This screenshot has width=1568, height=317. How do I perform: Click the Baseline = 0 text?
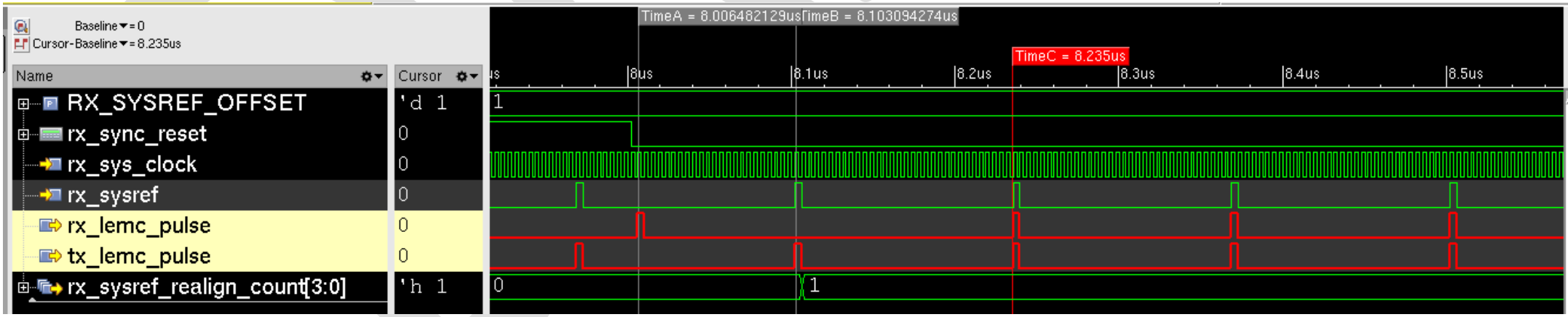[x=109, y=26]
